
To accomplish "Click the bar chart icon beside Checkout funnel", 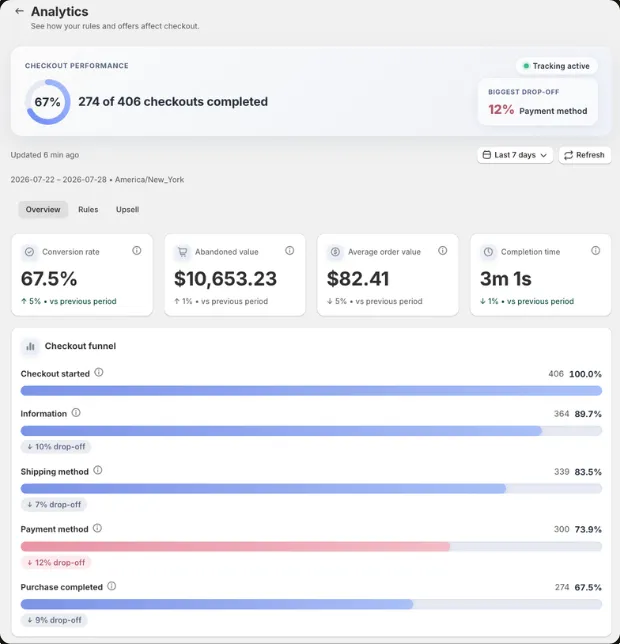I will (30, 347).
